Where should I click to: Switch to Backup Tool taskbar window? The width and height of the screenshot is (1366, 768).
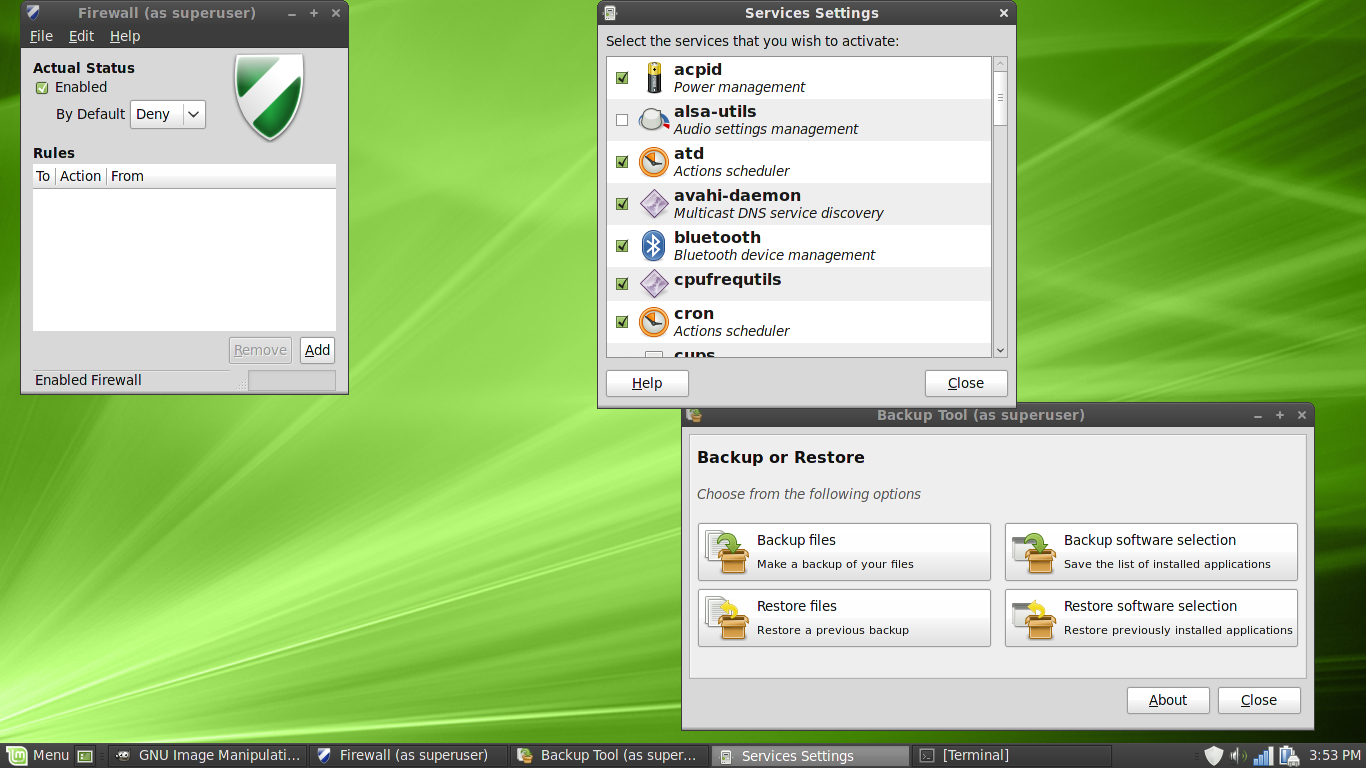(x=609, y=755)
